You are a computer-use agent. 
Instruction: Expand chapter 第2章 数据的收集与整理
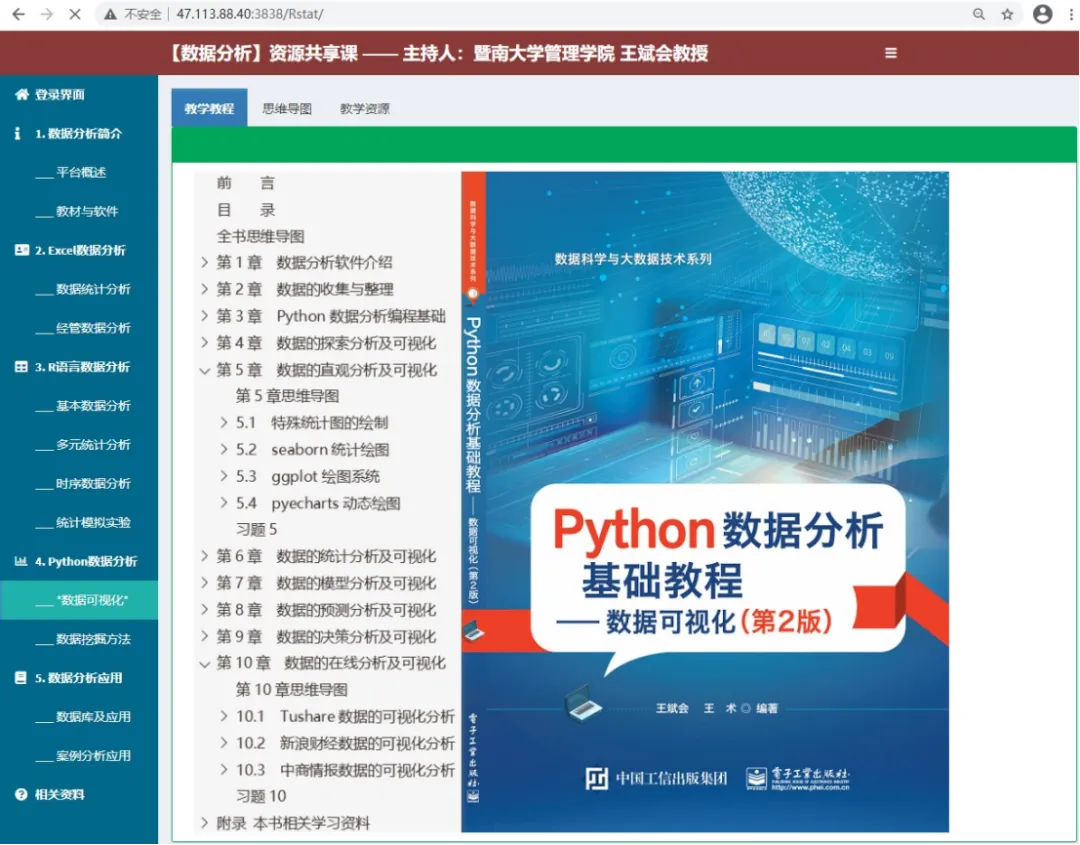point(205,289)
